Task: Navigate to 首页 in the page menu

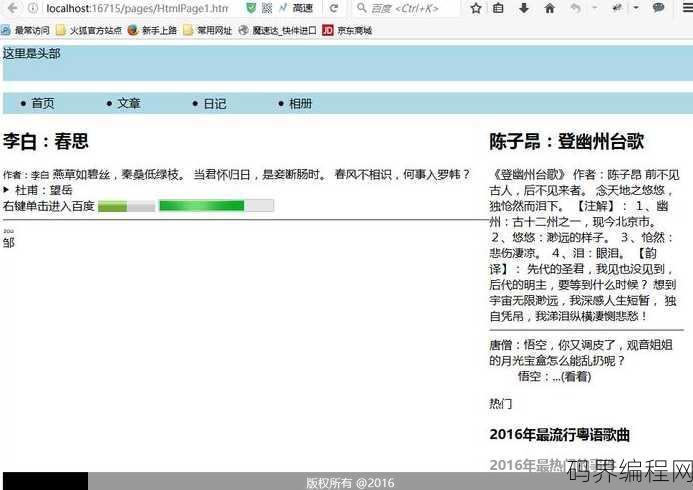Action: pos(43,104)
